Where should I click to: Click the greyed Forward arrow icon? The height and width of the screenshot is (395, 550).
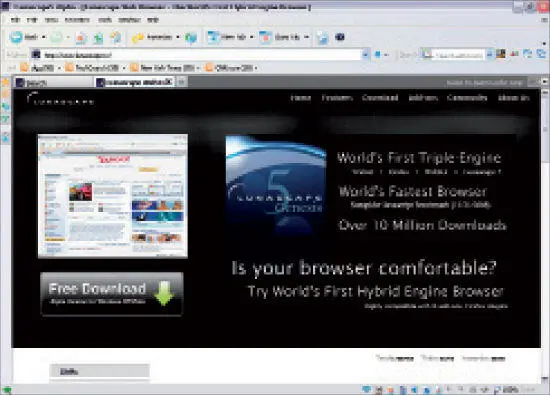(56, 37)
